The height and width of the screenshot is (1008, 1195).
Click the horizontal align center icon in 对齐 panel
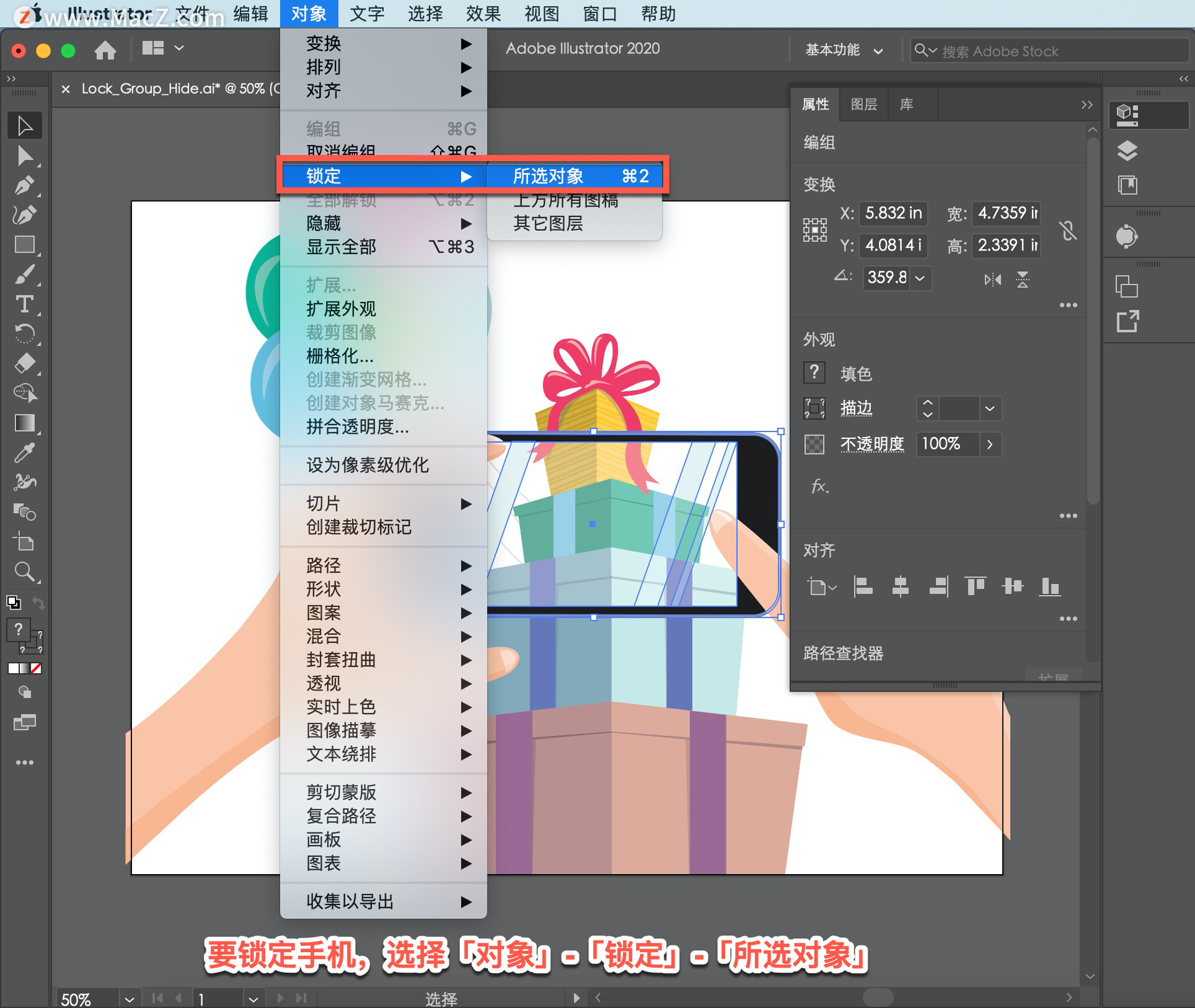point(901,586)
